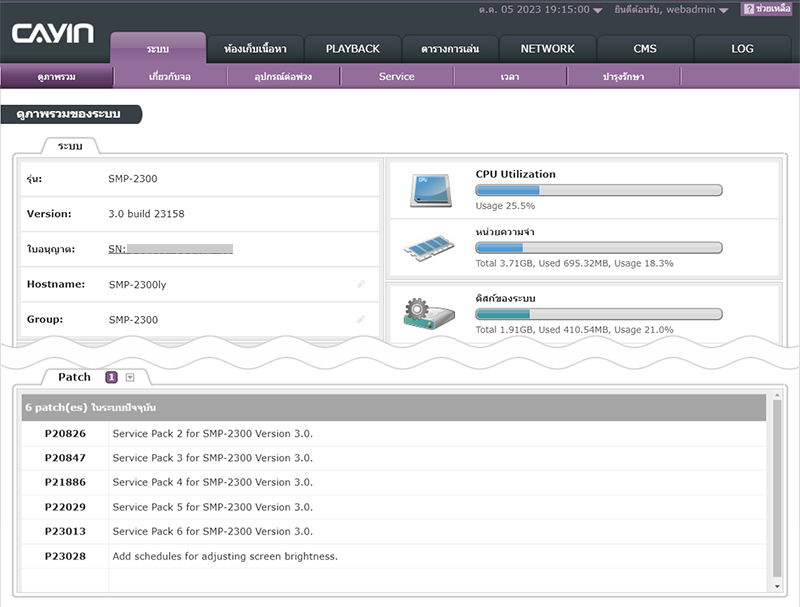Open the CMS tab
The height and width of the screenshot is (607, 800).
pyautogui.click(x=645, y=49)
